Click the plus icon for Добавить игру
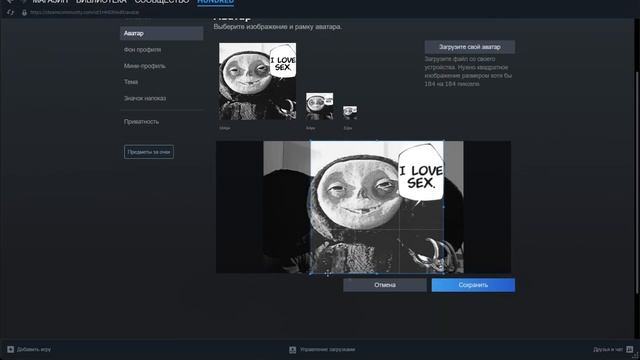Image resolution: width=640 pixels, height=360 pixels. 11,349
